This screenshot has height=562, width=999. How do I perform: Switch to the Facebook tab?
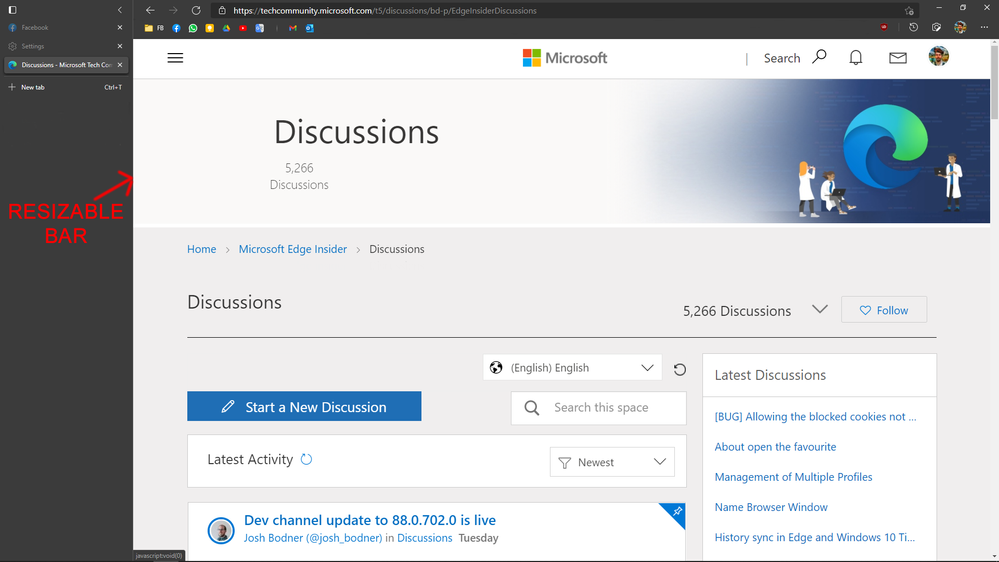(61, 27)
